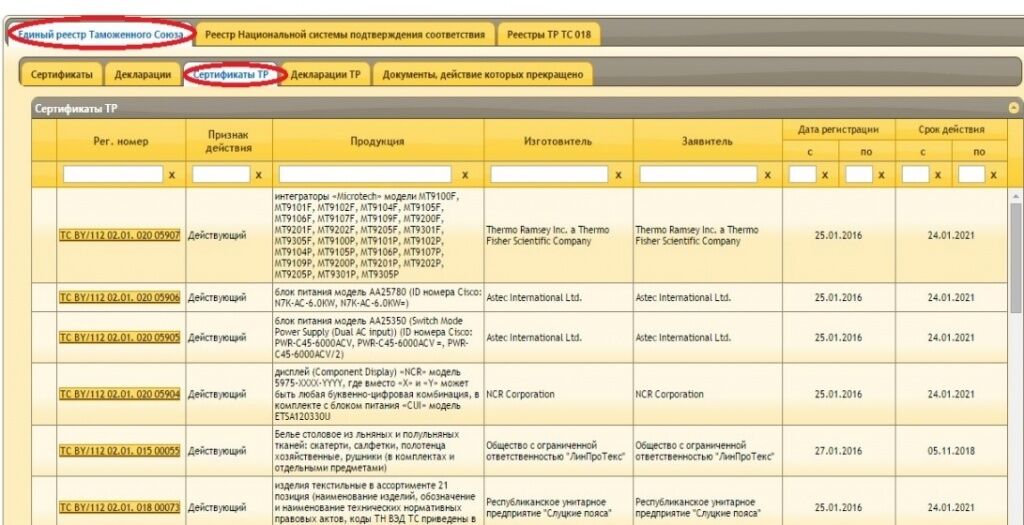Sort by the Признак действия column header
The height and width of the screenshot is (525, 1024).
pyautogui.click(x=229, y=140)
